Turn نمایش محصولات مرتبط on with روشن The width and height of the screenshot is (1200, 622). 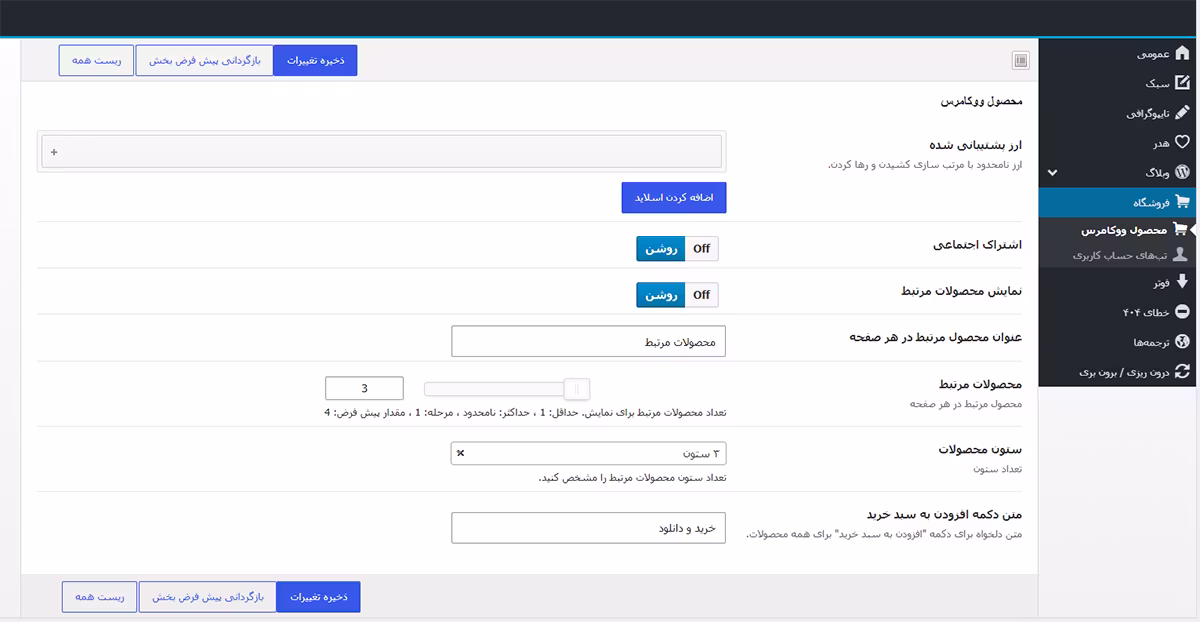(x=661, y=295)
